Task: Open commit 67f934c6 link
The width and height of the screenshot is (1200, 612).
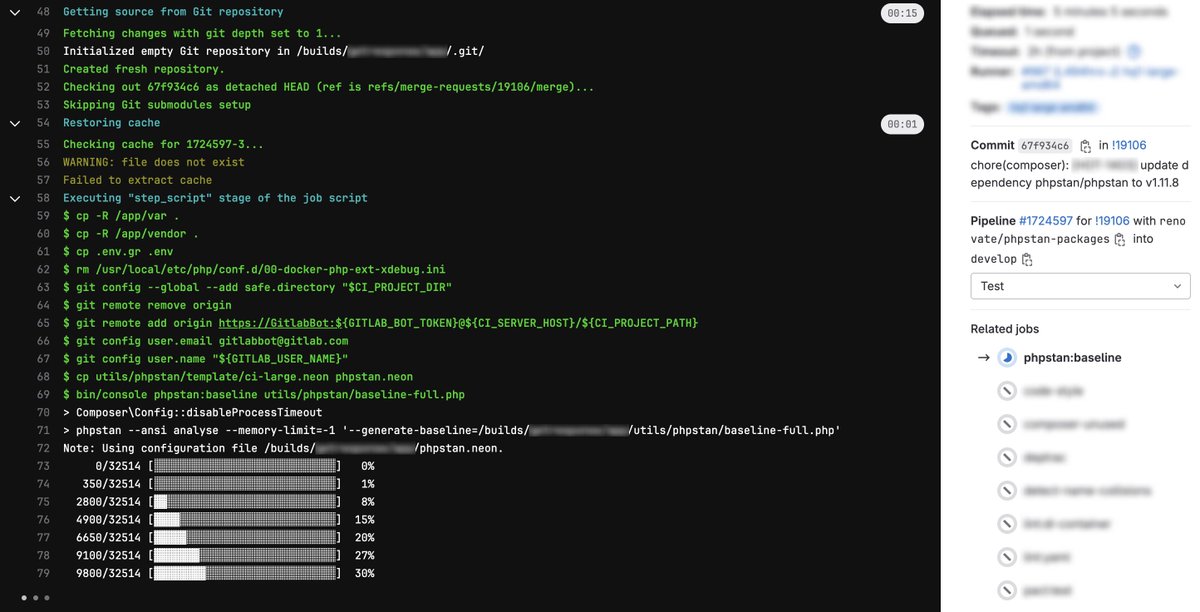Action: (1046, 146)
